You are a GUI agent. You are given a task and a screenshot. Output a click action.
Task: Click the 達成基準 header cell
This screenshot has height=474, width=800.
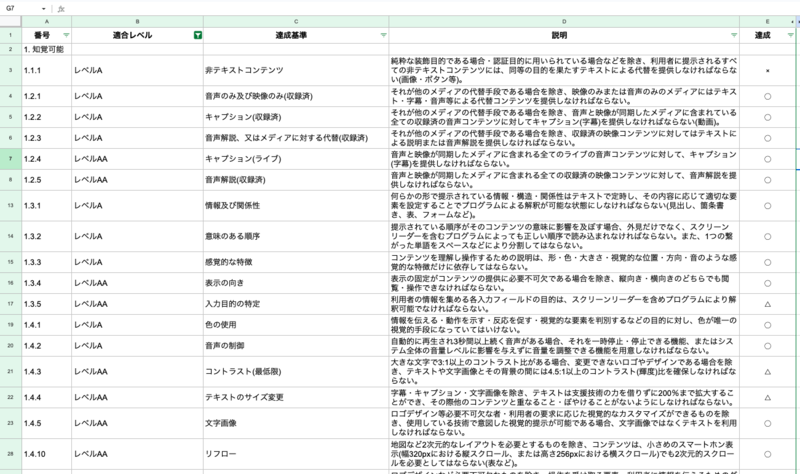[x=296, y=35]
